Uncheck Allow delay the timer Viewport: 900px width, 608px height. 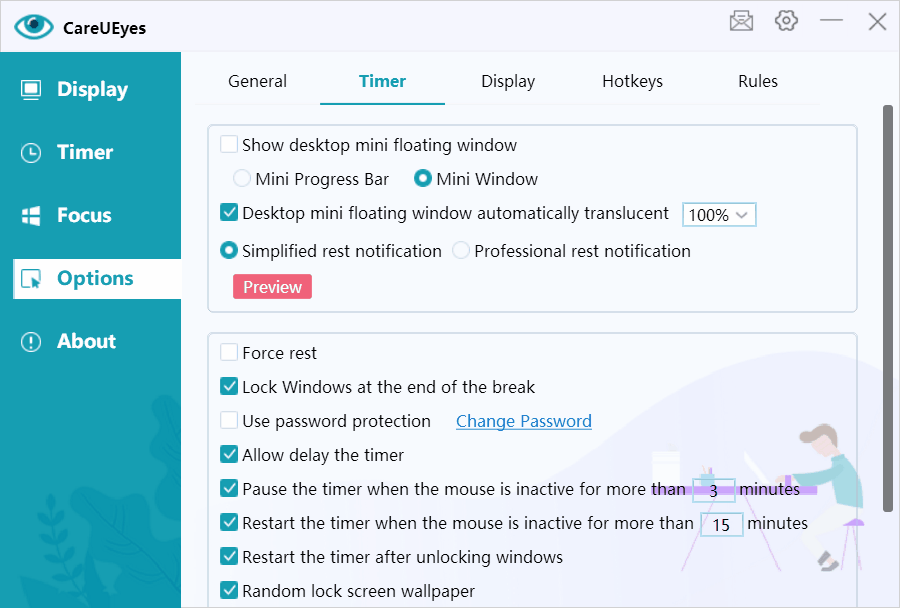[229, 454]
